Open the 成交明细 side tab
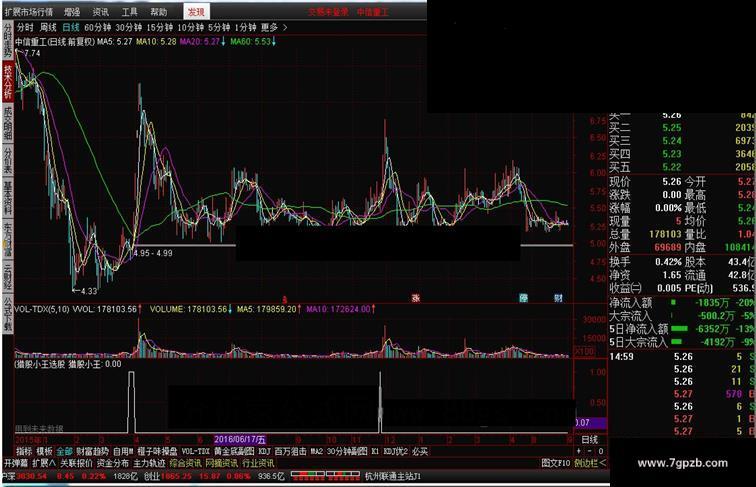This screenshot has width=756, height=487. [8, 123]
